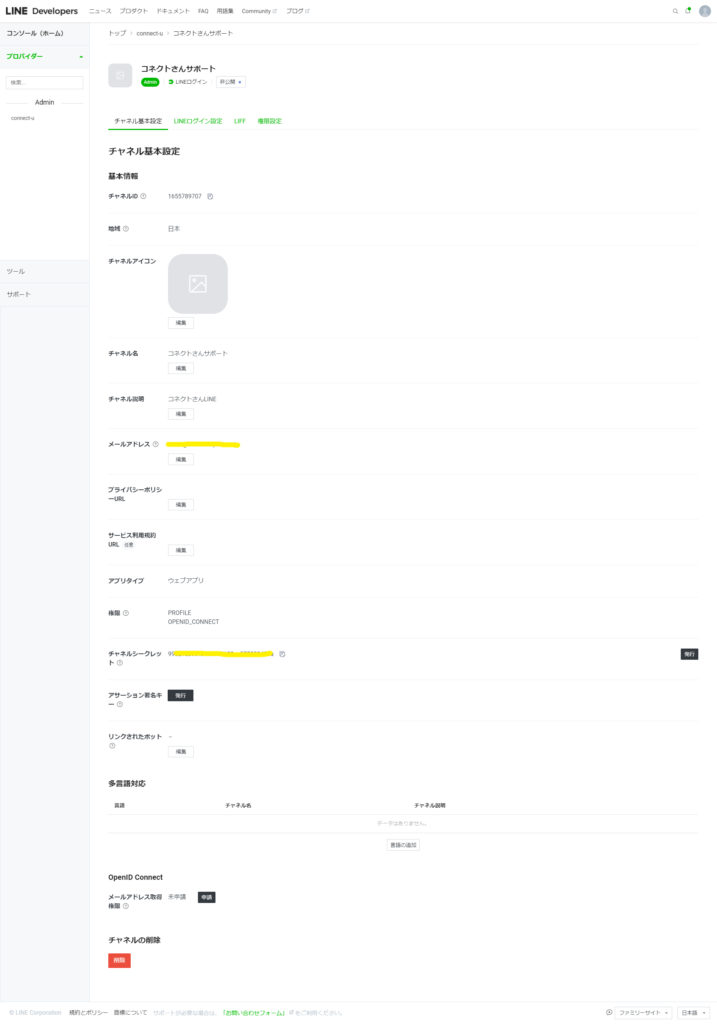Open the 非公開 publish status dropdown
Image resolution: width=717 pixels, height=1024 pixels.
click(x=230, y=82)
